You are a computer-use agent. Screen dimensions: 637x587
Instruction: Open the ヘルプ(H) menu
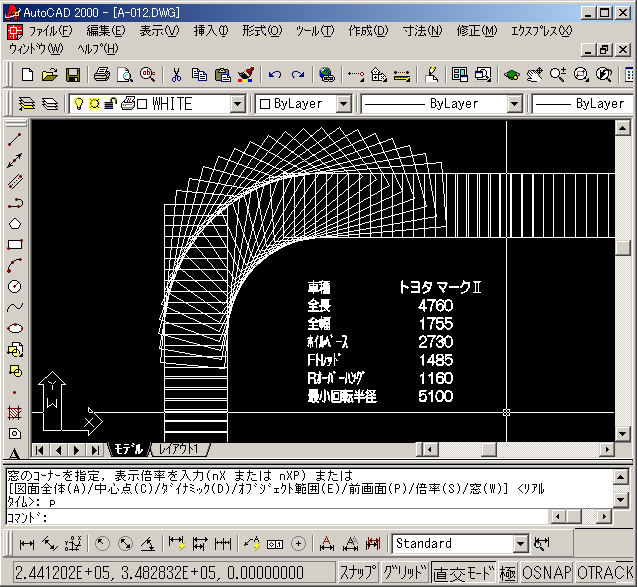(x=98, y=49)
